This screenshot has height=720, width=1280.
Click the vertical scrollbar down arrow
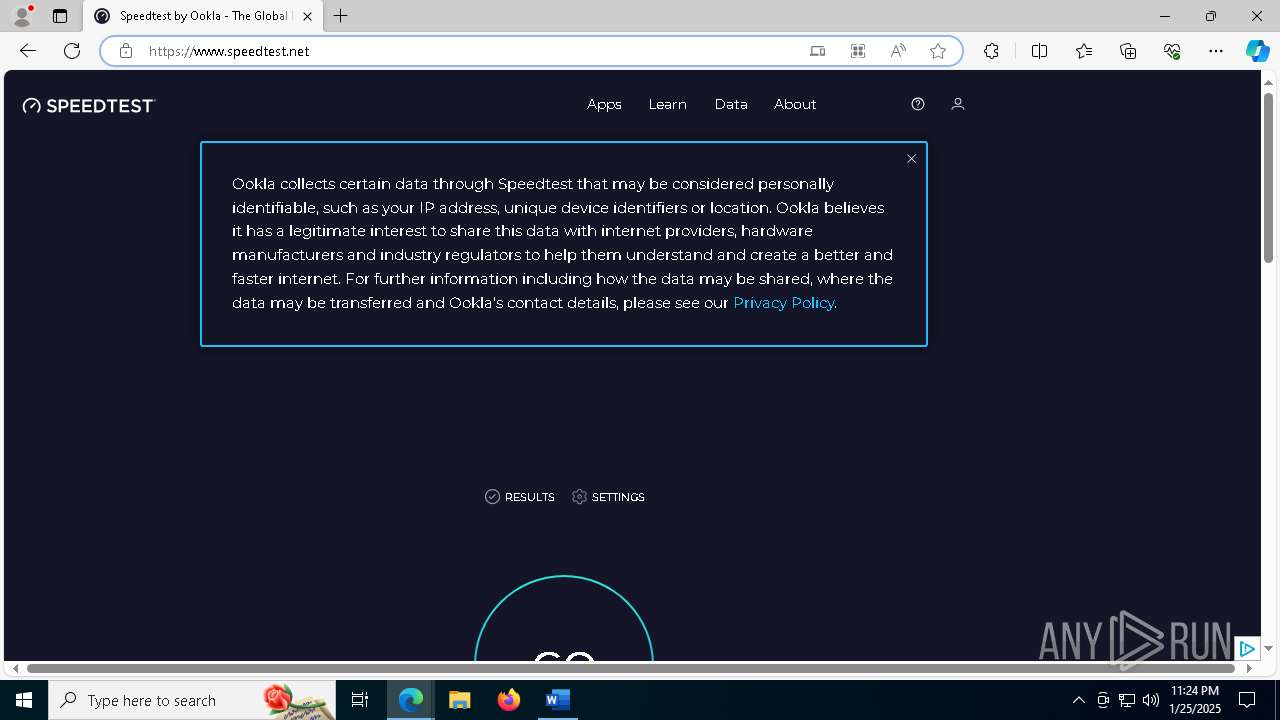click(1268, 648)
